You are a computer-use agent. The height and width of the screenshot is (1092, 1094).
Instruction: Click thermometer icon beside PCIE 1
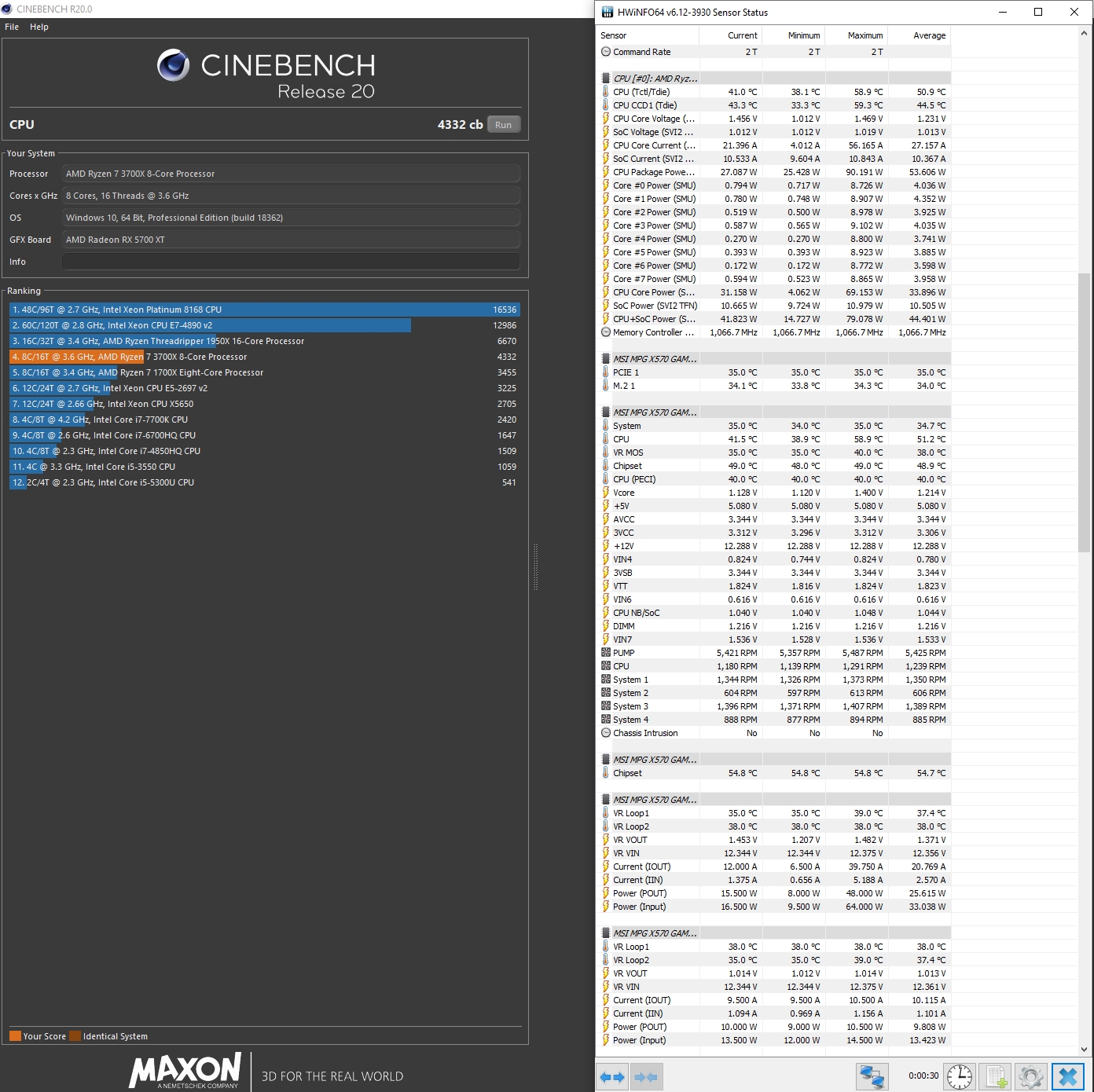tap(606, 372)
